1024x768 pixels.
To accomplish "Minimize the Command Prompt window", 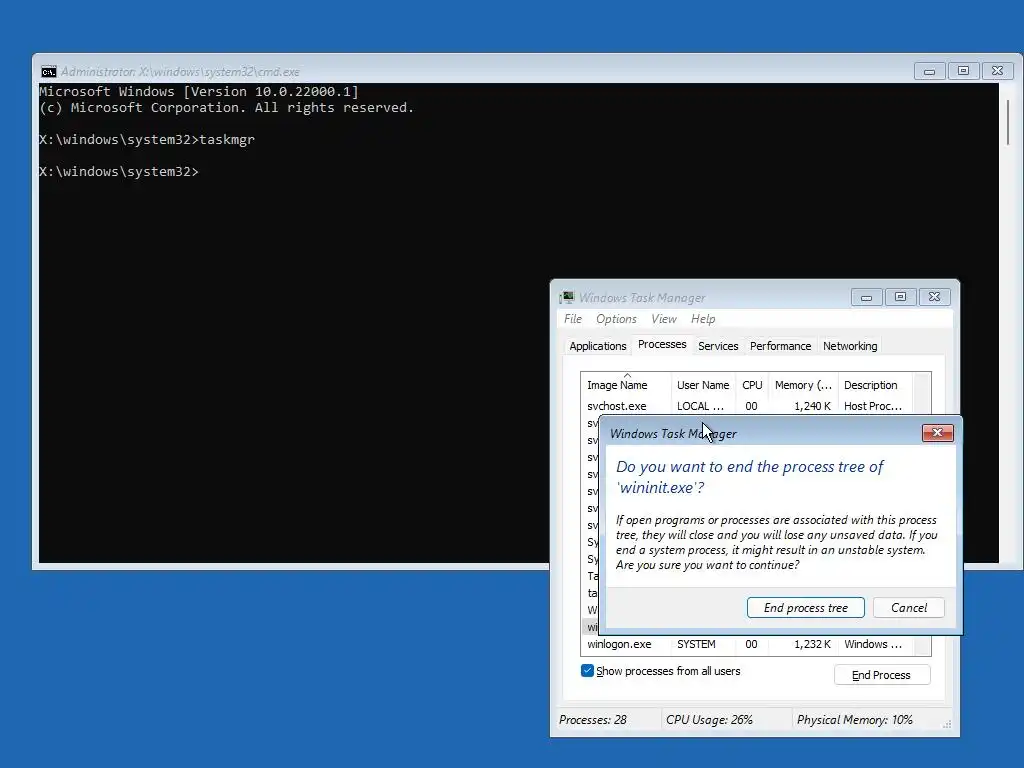I will tap(929, 71).
